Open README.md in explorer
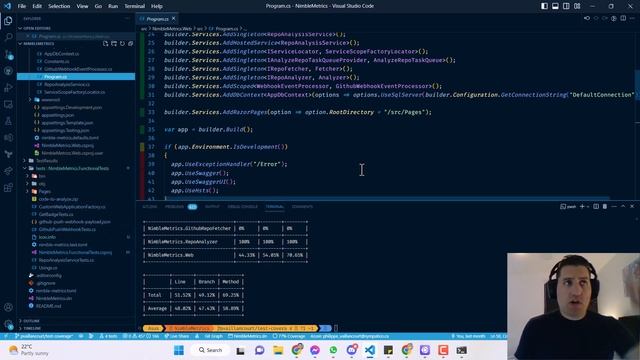The image size is (640, 360). 48,306
